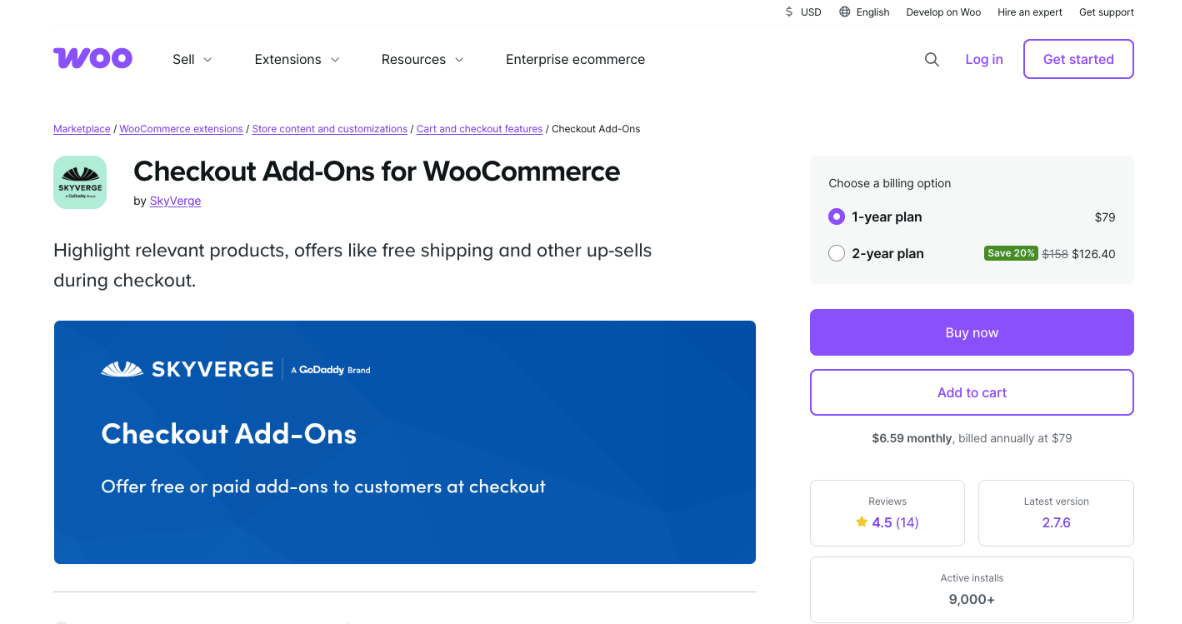Click the SkyVerge product logo thumbnail
Screen dimensions: 1182x624
coord(80,182)
